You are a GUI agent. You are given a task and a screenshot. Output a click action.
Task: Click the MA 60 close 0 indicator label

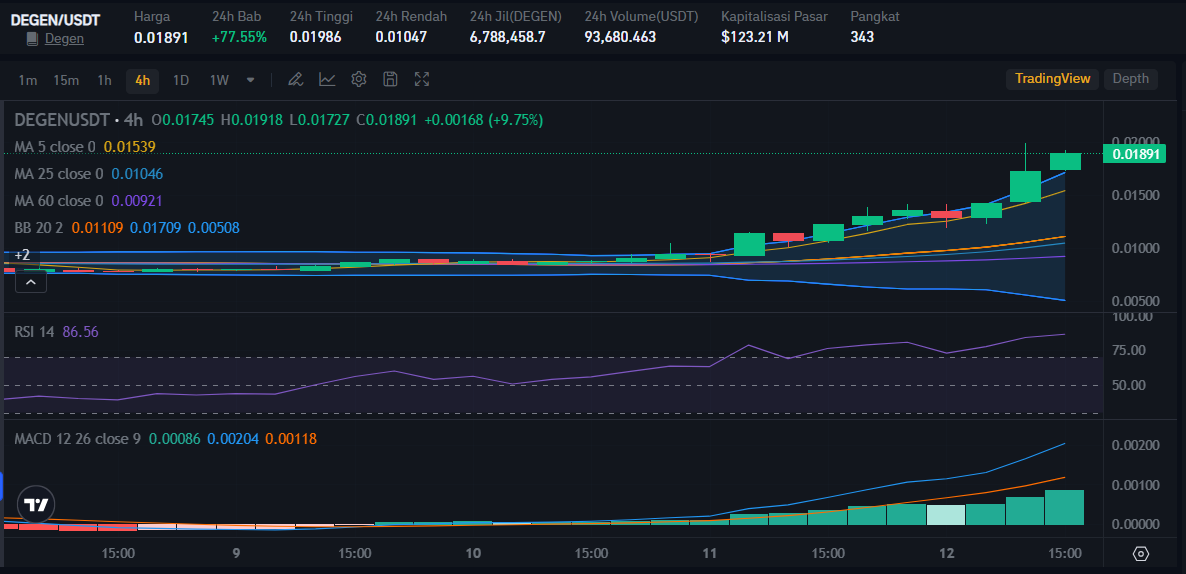pyautogui.click(x=58, y=201)
